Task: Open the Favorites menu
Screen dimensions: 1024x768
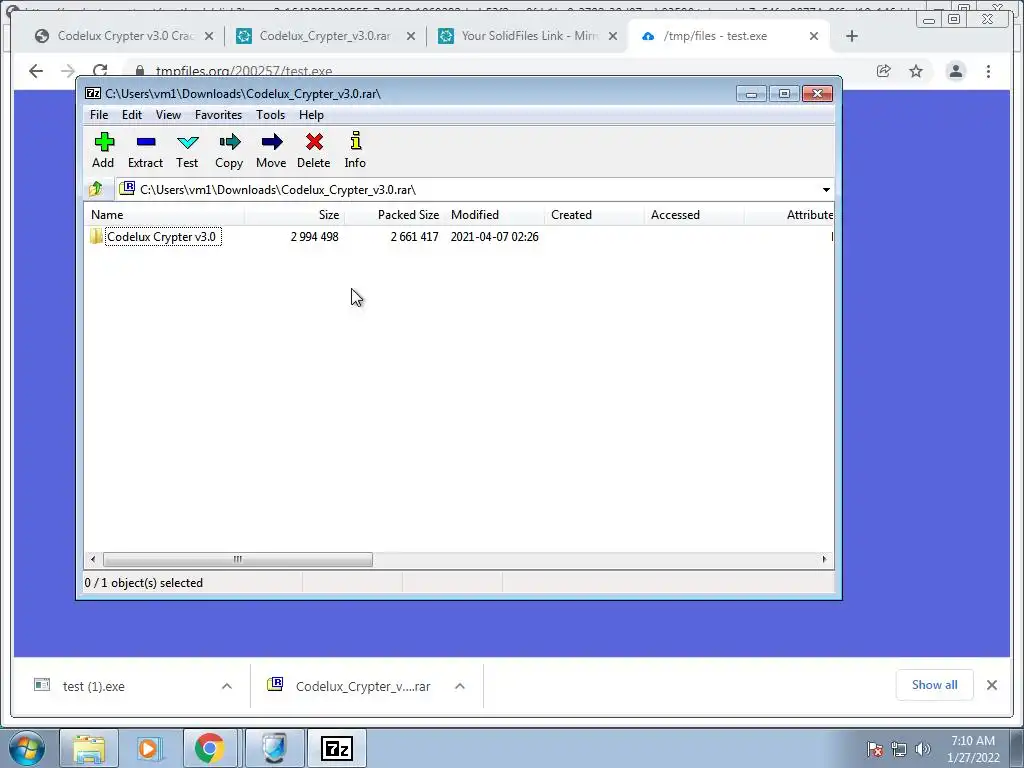Action: [218, 115]
